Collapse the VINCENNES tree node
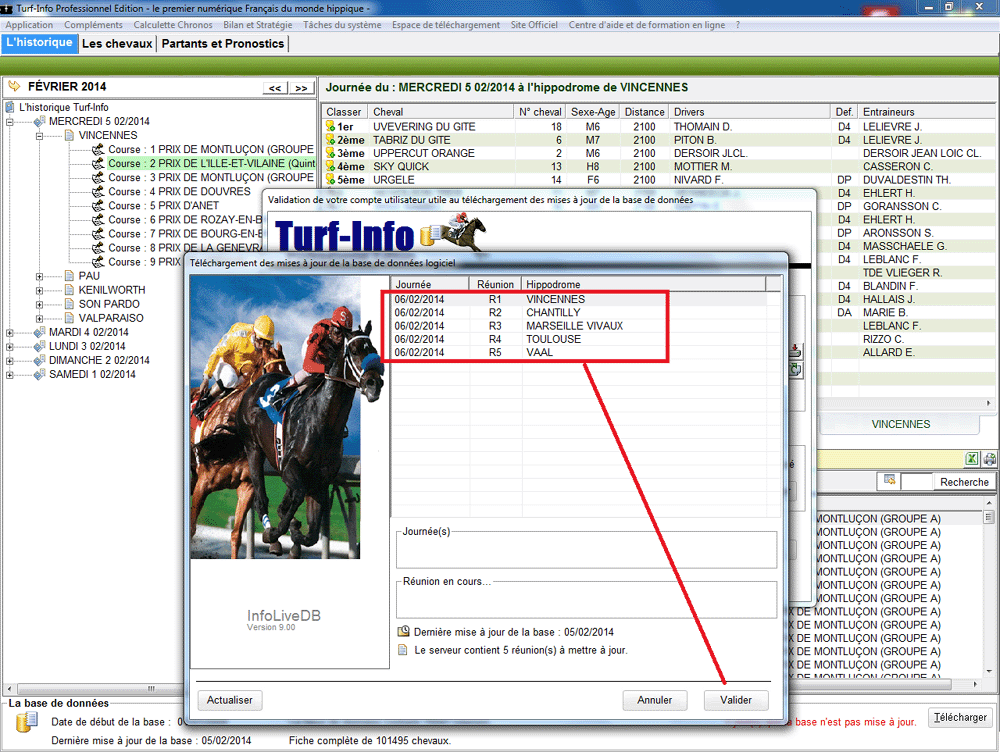 click(x=40, y=135)
